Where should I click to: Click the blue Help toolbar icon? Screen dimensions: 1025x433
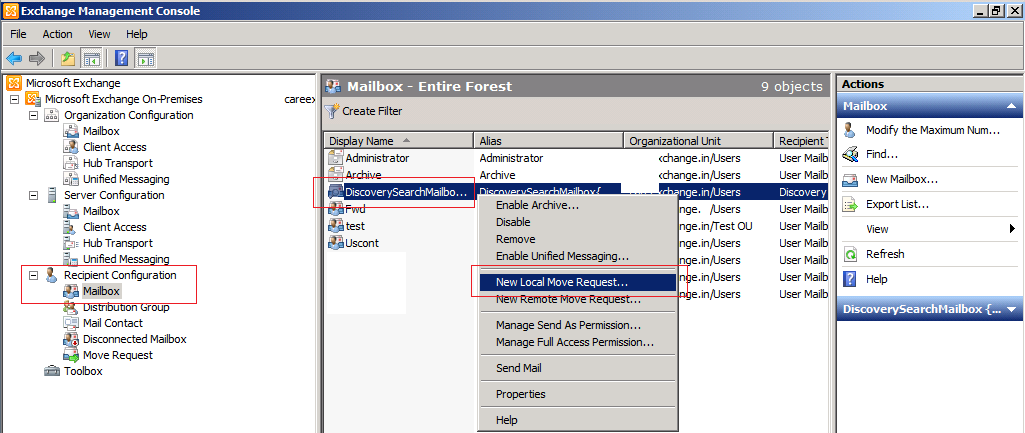point(122,58)
